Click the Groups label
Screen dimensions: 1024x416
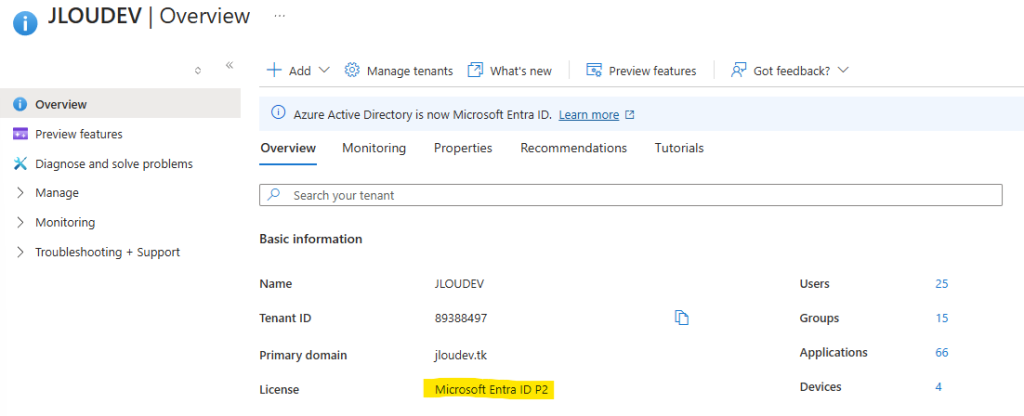click(819, 318)
